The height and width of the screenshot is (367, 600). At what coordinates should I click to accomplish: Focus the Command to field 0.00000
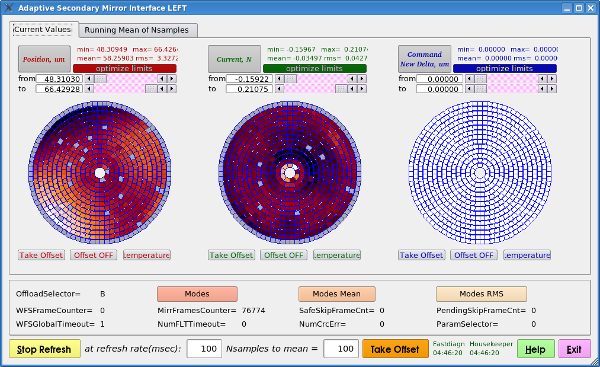click(x=439, y=89)
